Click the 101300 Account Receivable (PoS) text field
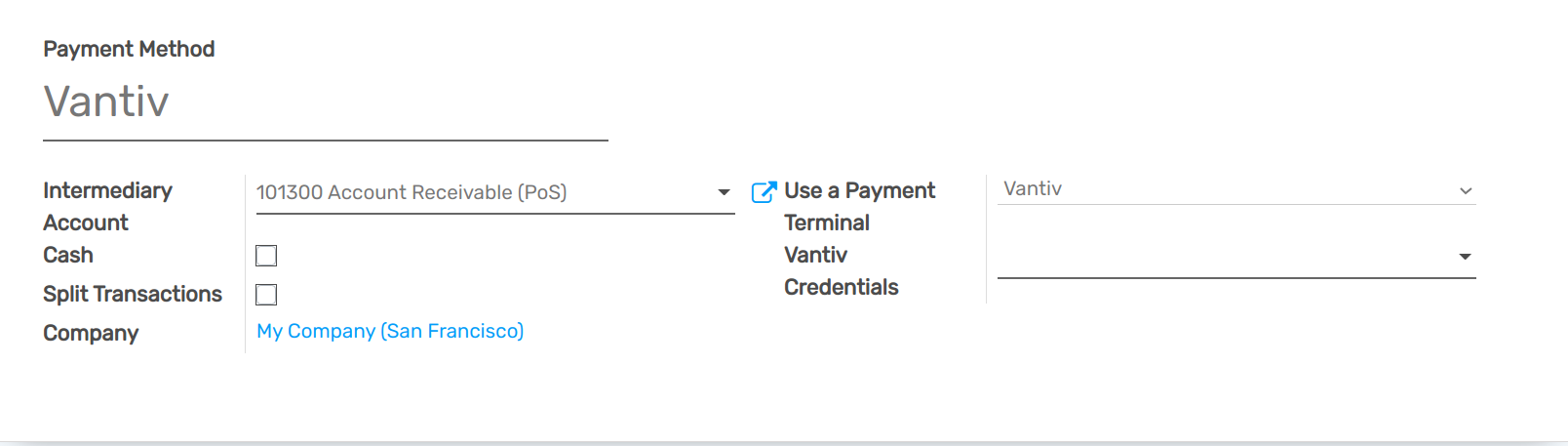The height and width of the screenshot is (446, 1568). point(478,192)
